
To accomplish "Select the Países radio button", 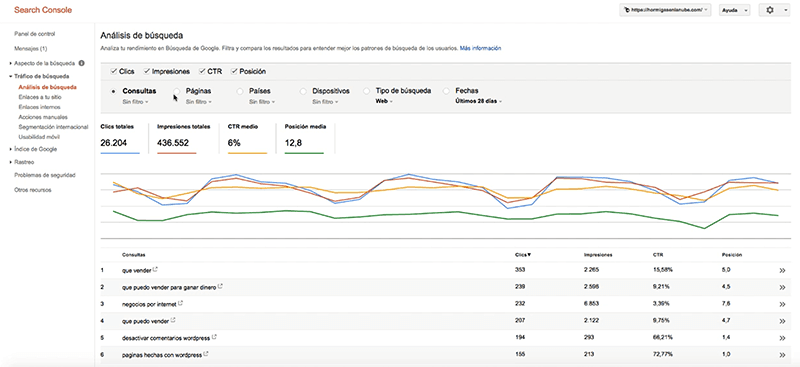I will point(240,91).
